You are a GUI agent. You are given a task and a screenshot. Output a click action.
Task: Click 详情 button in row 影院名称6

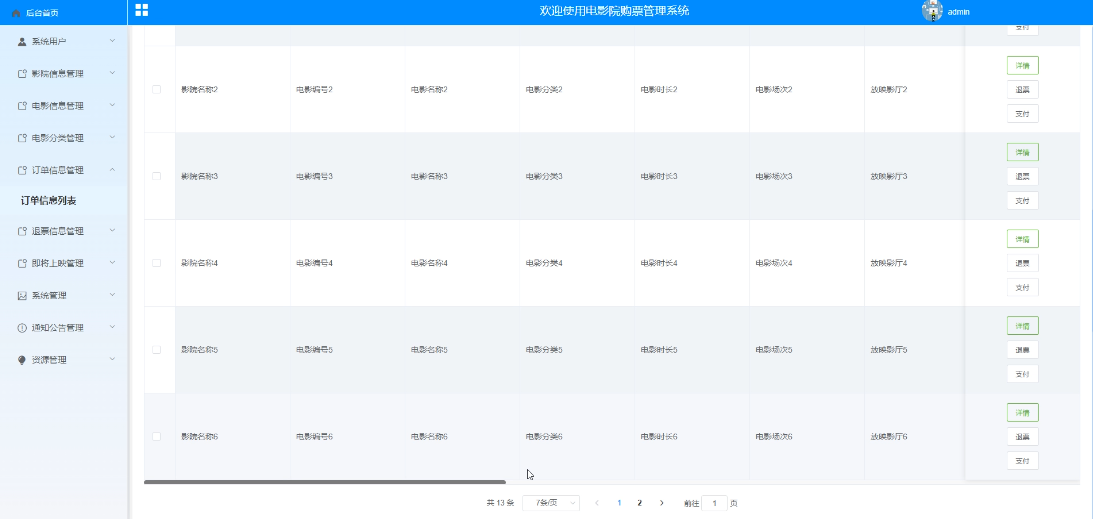1023,412
